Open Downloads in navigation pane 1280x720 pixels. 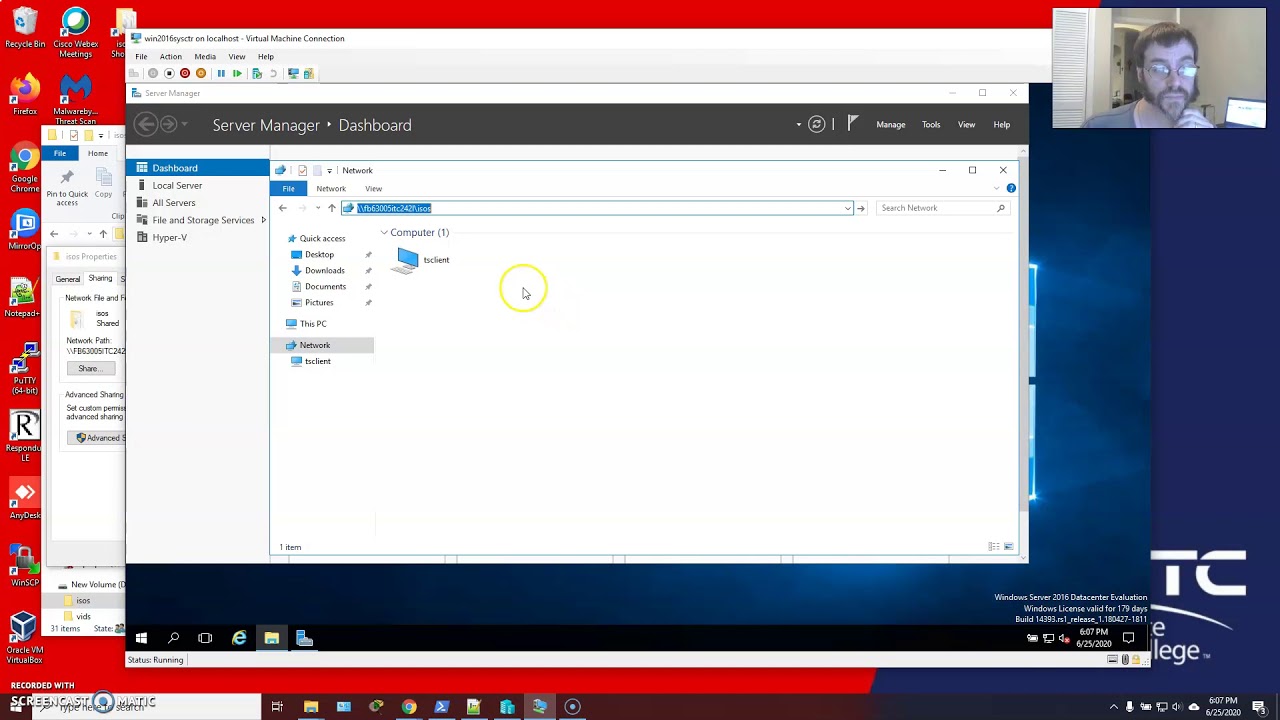coord(324,270)
